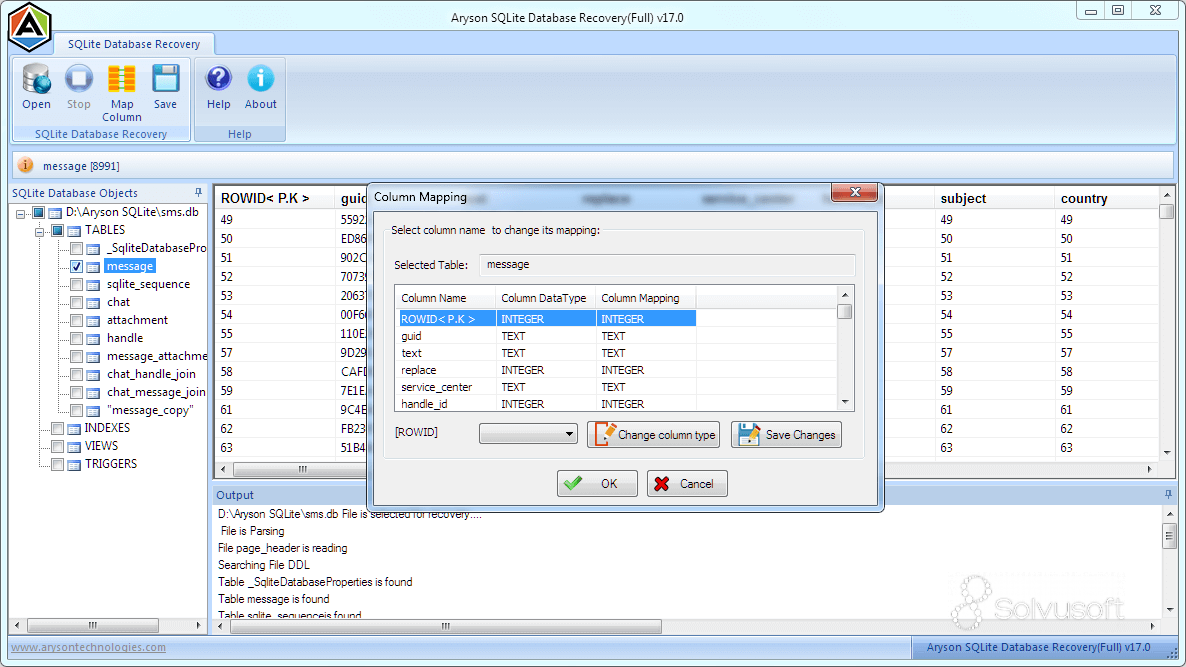This screenshot has width=1186, height=667.
Task: Check the sqlite_sequence table checkbox
Action: click(76, 284)
